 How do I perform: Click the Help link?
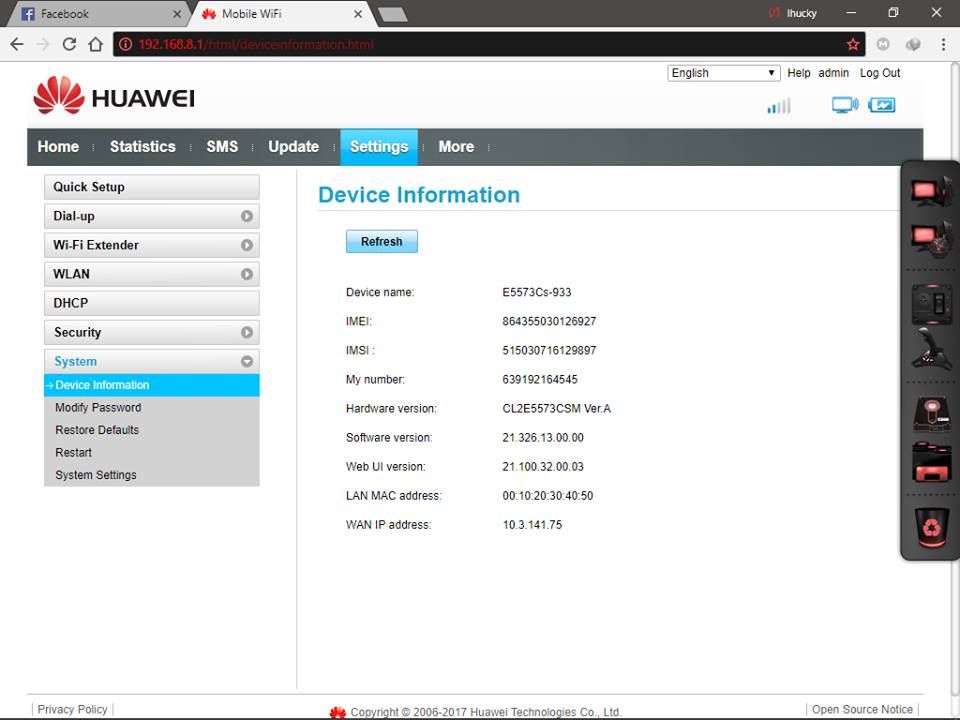(x=798, y=73)
